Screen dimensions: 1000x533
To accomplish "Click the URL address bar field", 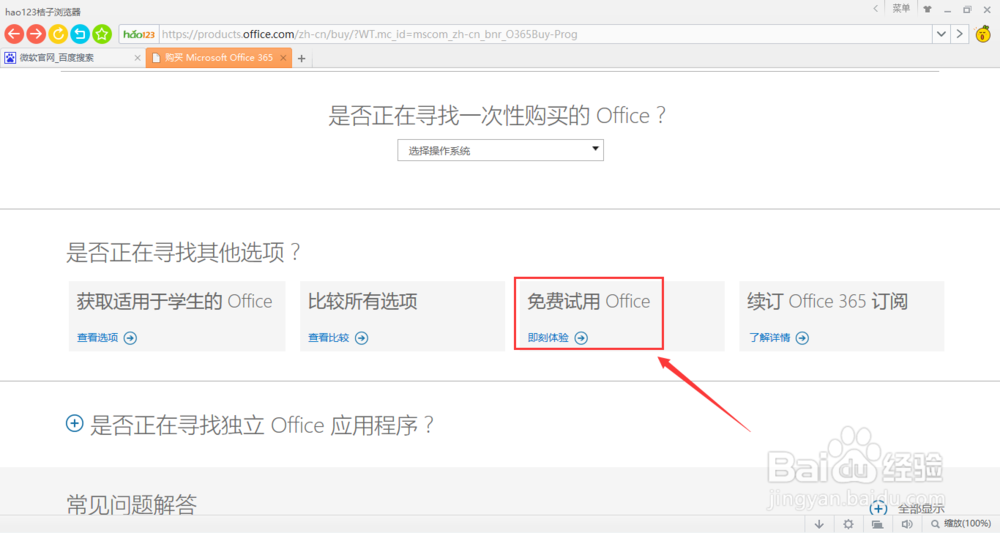I will click(545, 34).
